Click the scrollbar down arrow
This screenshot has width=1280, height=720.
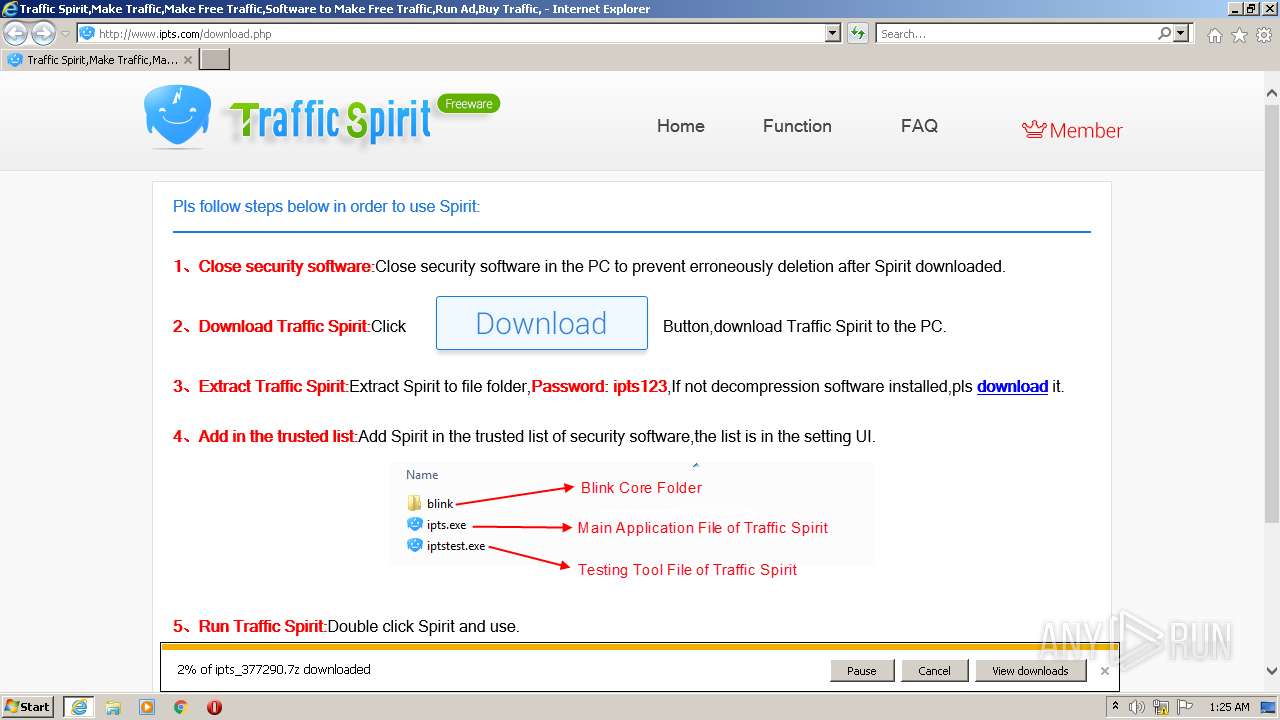tap(1272, 672)
